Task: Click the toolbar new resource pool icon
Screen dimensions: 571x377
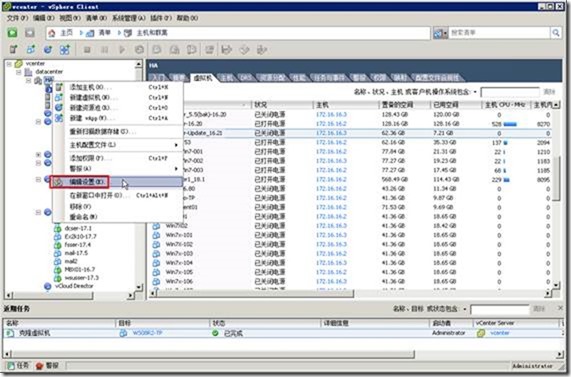Action: tap(48, 49)
